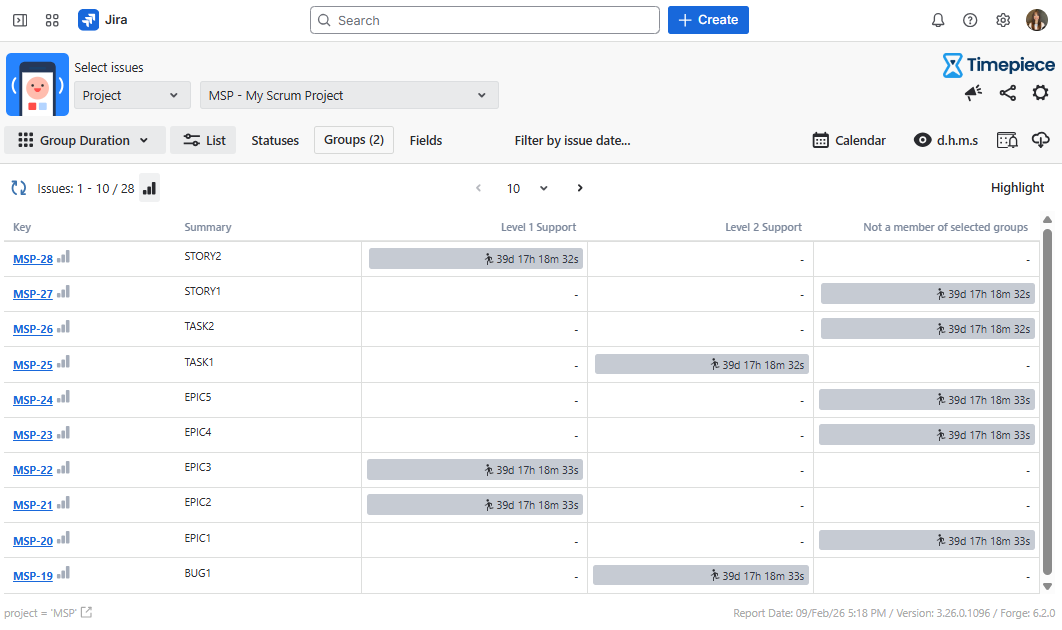
Task: Open the Statuses tab
Action: click(x=275, y=140)
